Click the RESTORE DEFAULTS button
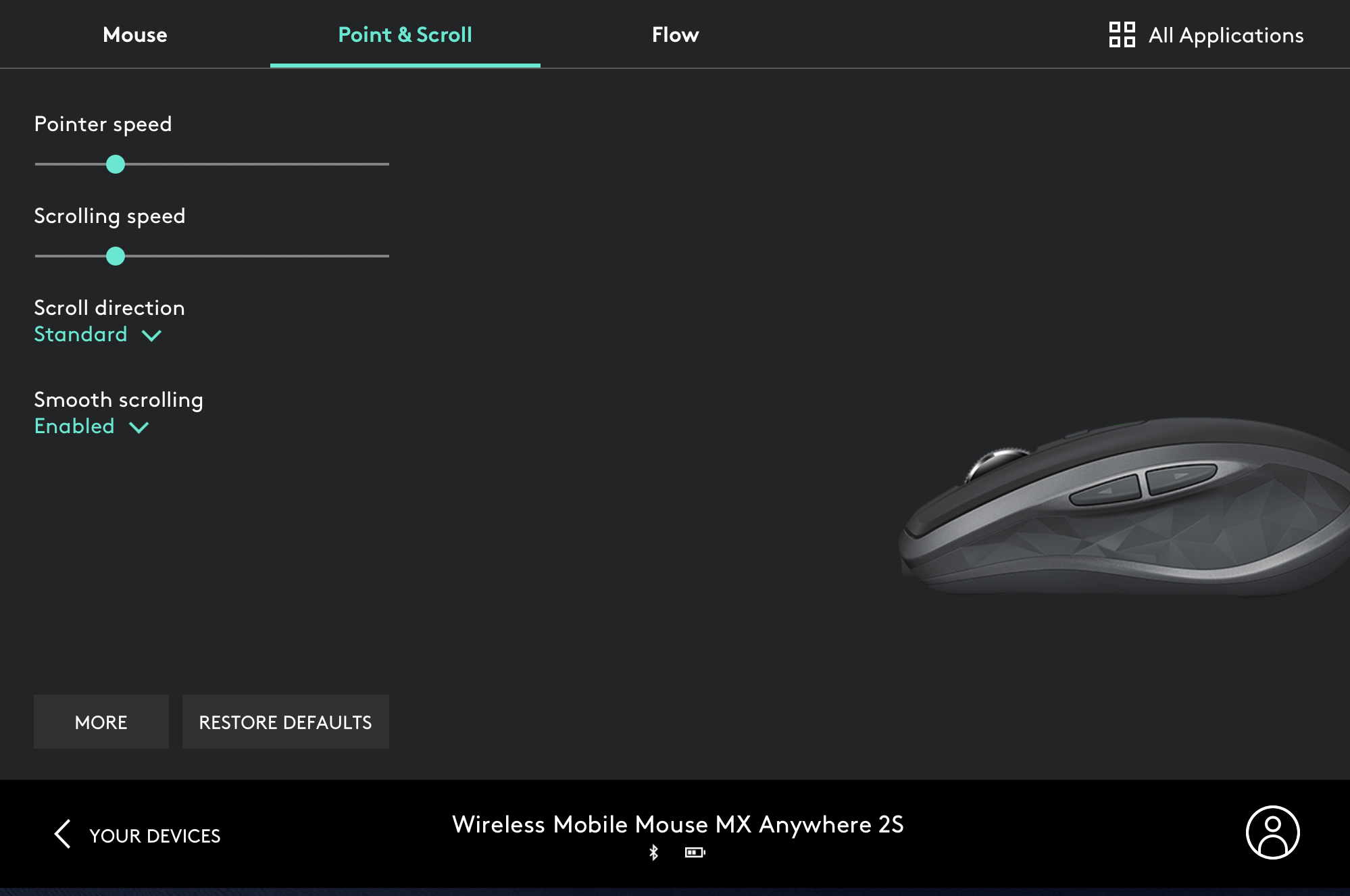 tap(285, 722)
